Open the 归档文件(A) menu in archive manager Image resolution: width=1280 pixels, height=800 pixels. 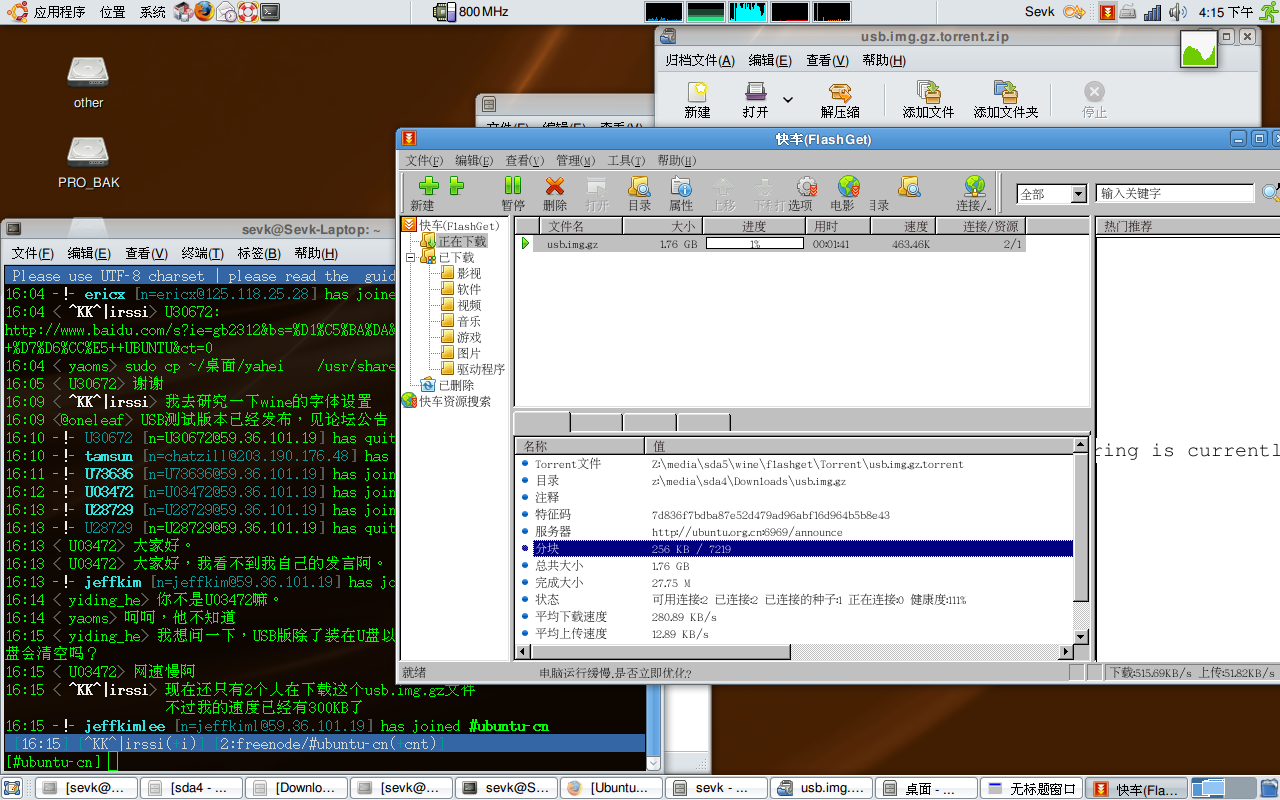[x=700, y=61]
